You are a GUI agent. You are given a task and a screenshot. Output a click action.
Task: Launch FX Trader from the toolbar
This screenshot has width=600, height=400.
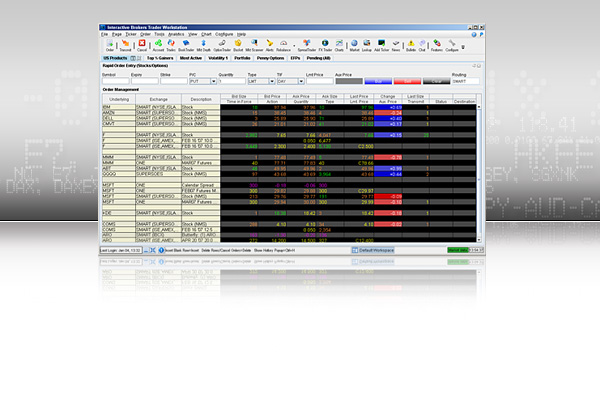coord(325,45)
